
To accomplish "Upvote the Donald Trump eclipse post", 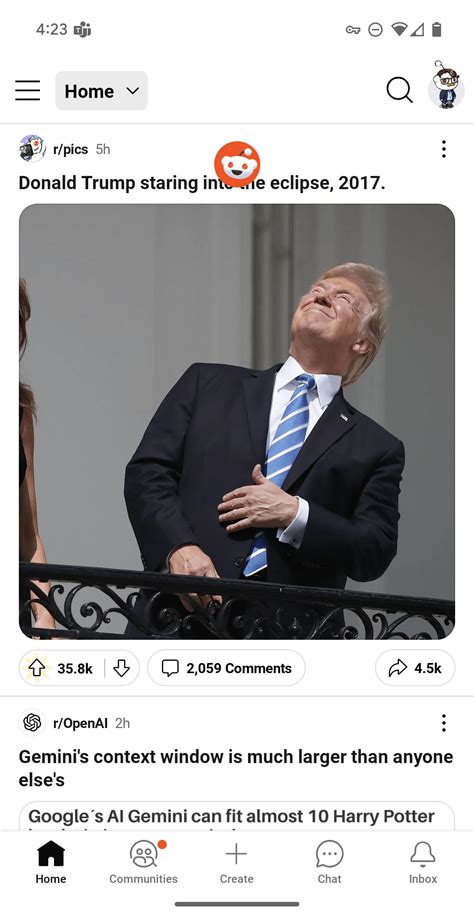I will [x=35, y=668].
